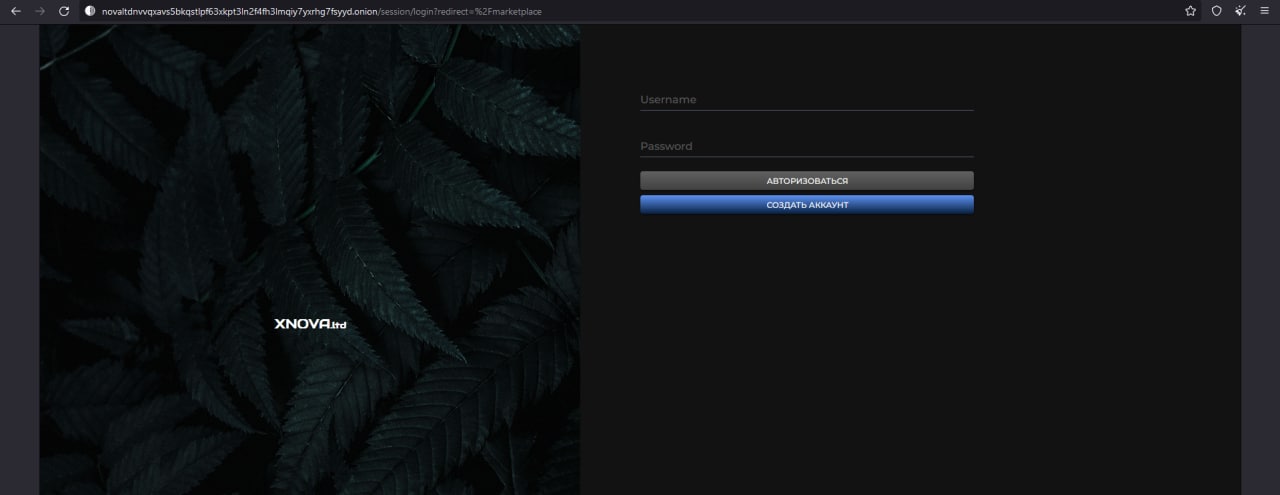
Task: Click the broom New Identity icon
Action: (1241, 11)
